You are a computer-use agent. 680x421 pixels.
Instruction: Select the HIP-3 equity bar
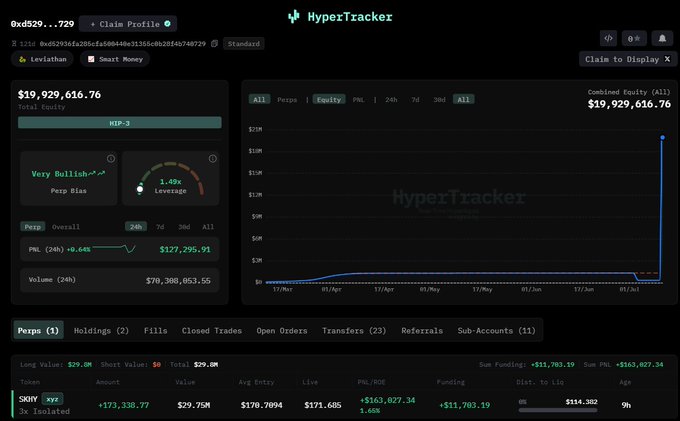120,123
